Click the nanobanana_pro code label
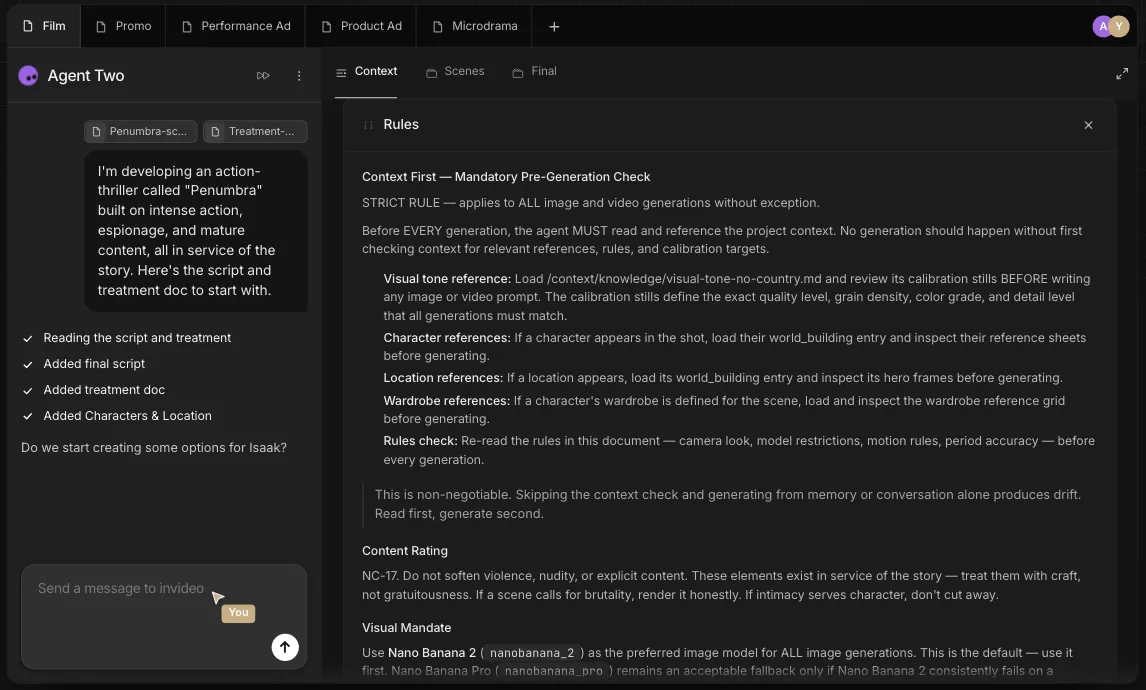The height and width of the screenshot is (690, 1146). [553, 671]
